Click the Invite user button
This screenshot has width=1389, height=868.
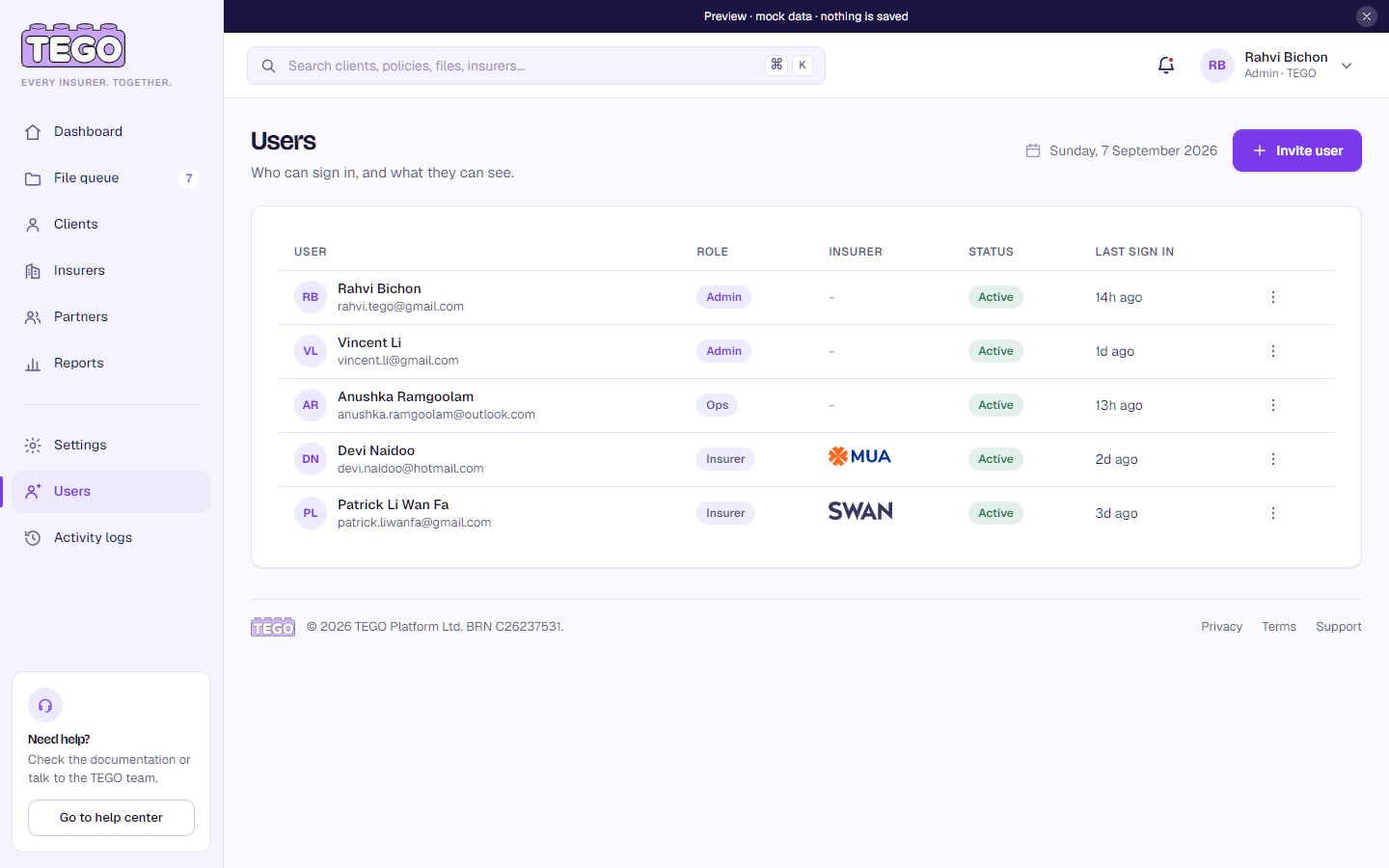click(1297, 150)
